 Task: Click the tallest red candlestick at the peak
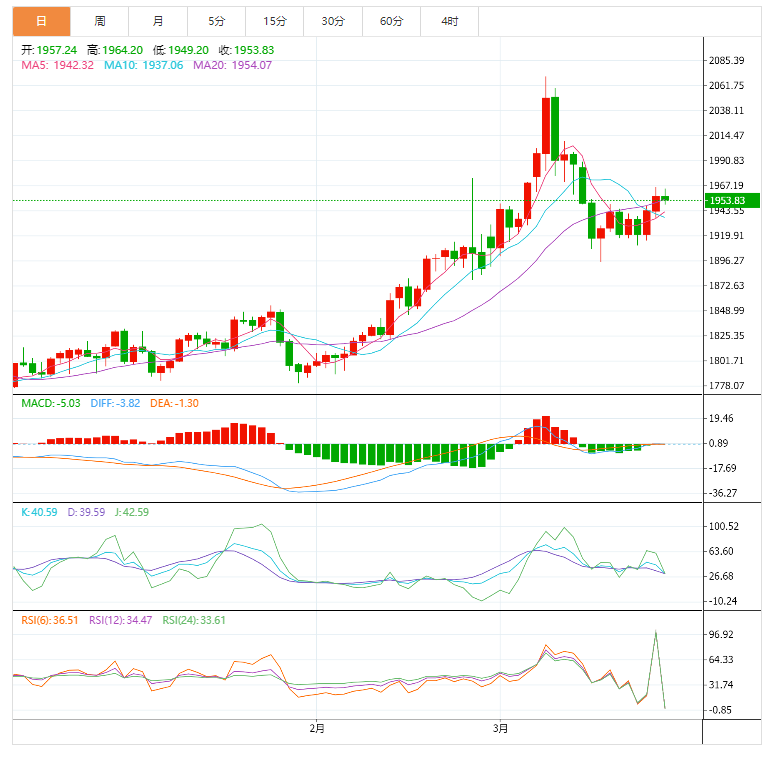(x=546, y=126)
